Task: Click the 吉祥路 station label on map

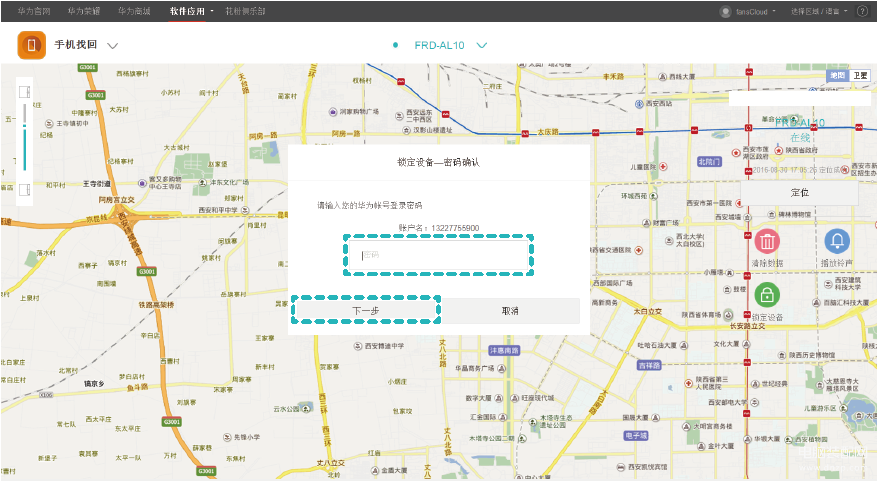Action: 650,366
